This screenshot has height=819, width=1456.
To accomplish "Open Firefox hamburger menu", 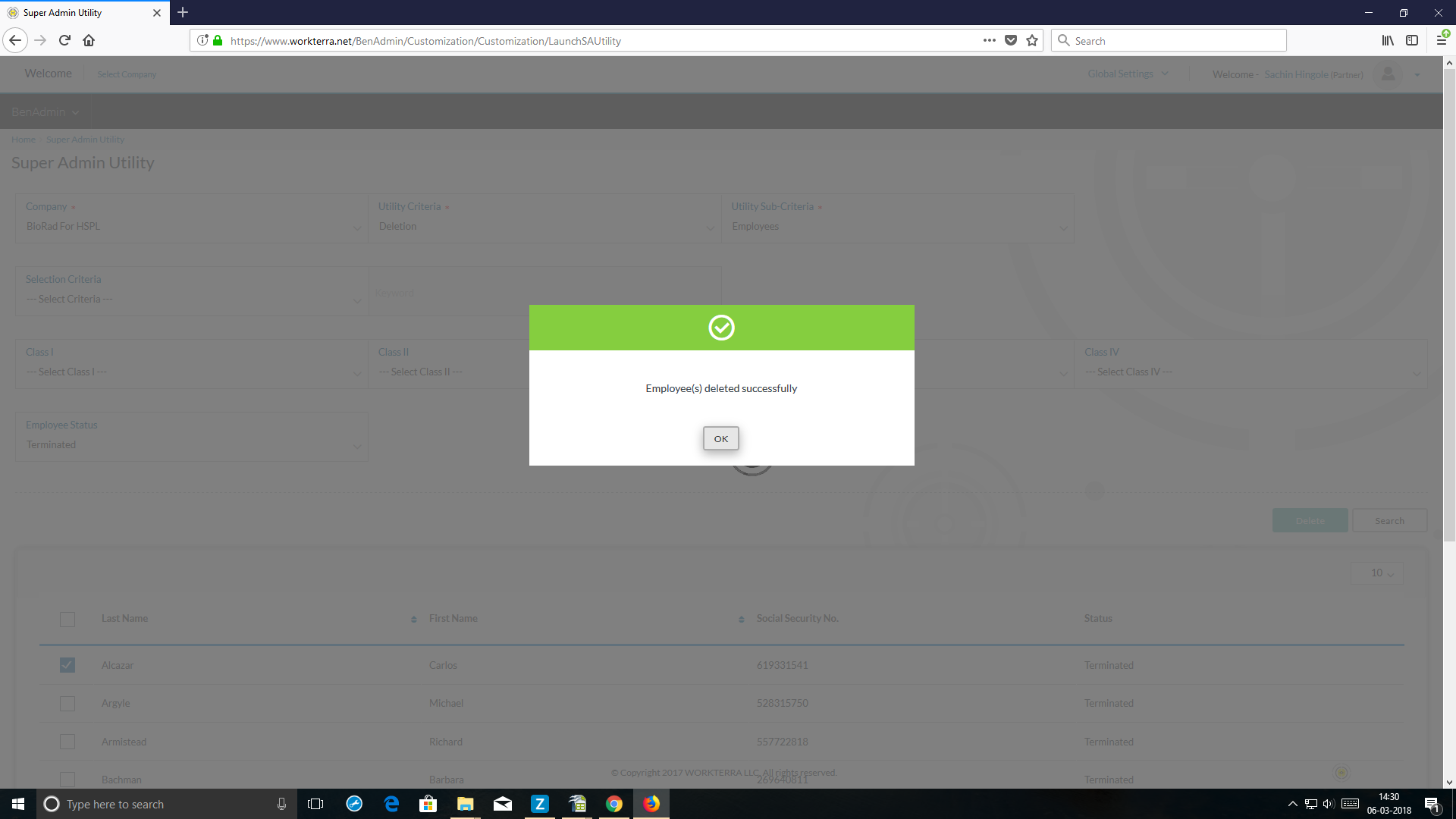I will 1441,40.
